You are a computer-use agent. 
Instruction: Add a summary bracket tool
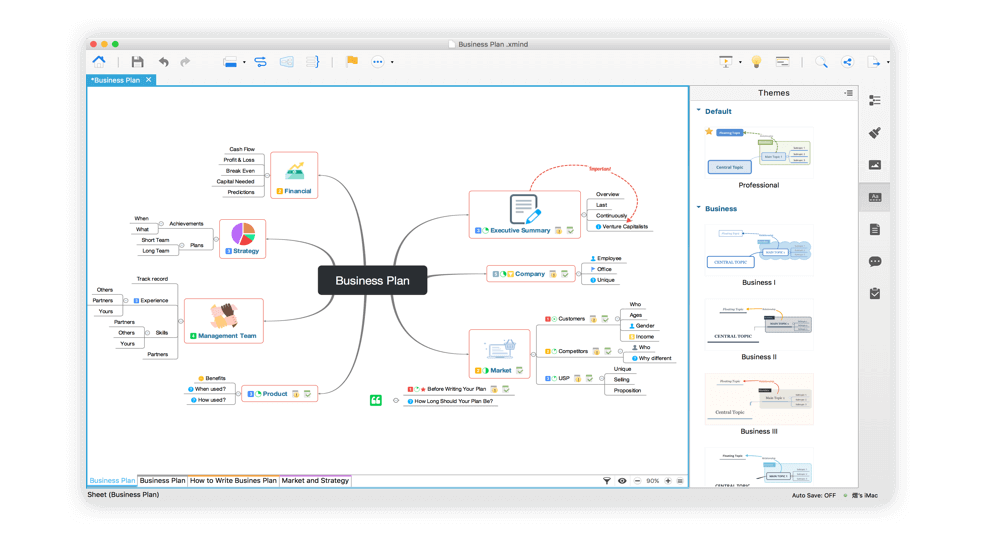coord(312,62)
